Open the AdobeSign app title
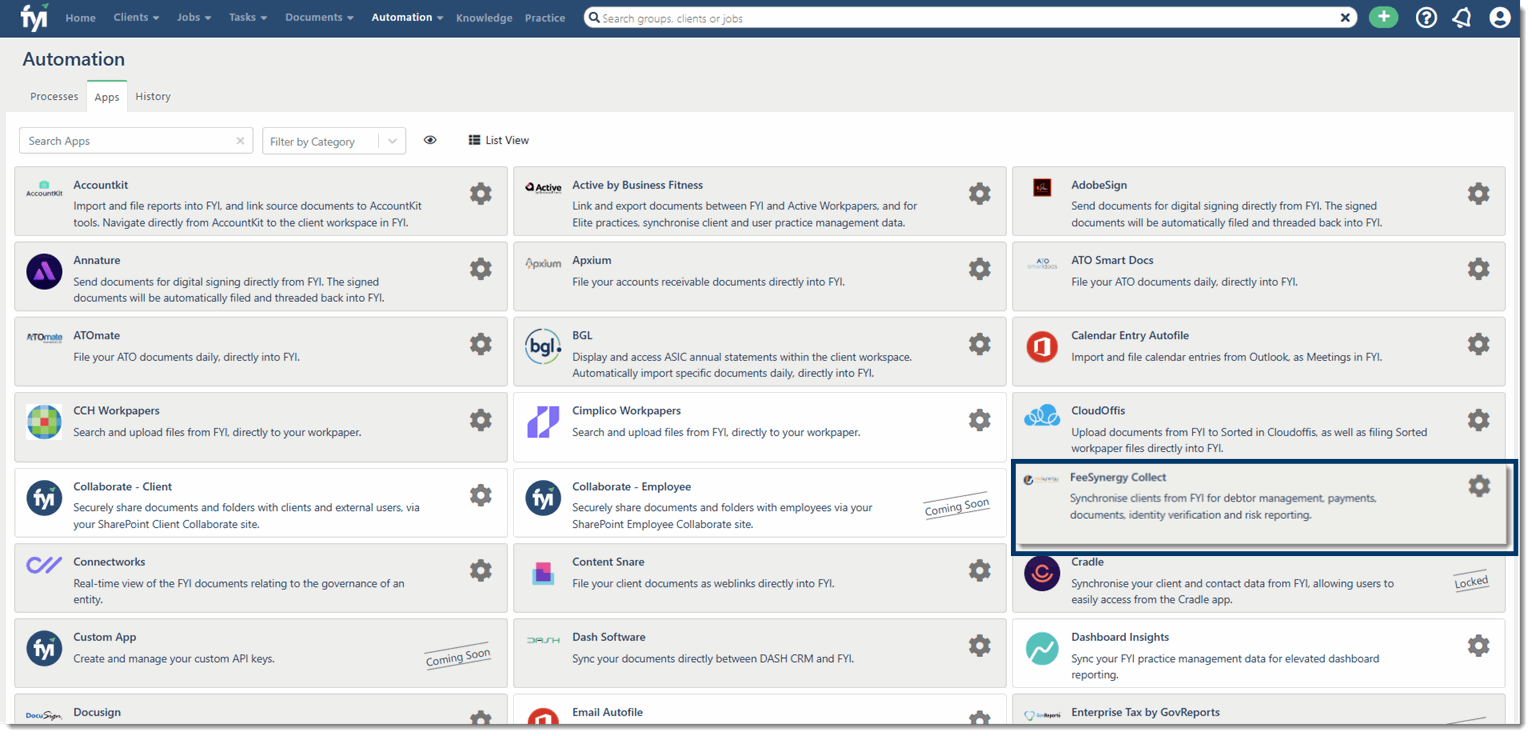The width and height of the screenshot is (1532, 736). click(x=1099, y=185)
